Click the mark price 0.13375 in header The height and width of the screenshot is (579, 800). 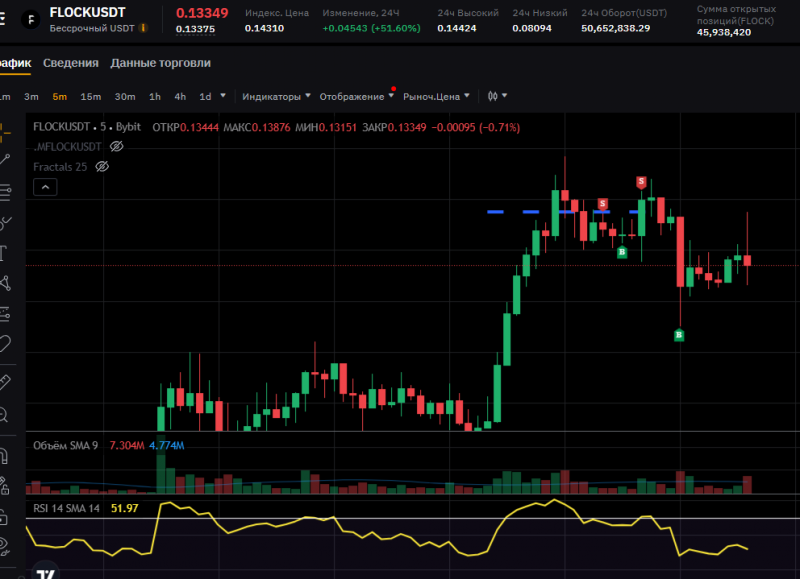[x=195, y=29]
